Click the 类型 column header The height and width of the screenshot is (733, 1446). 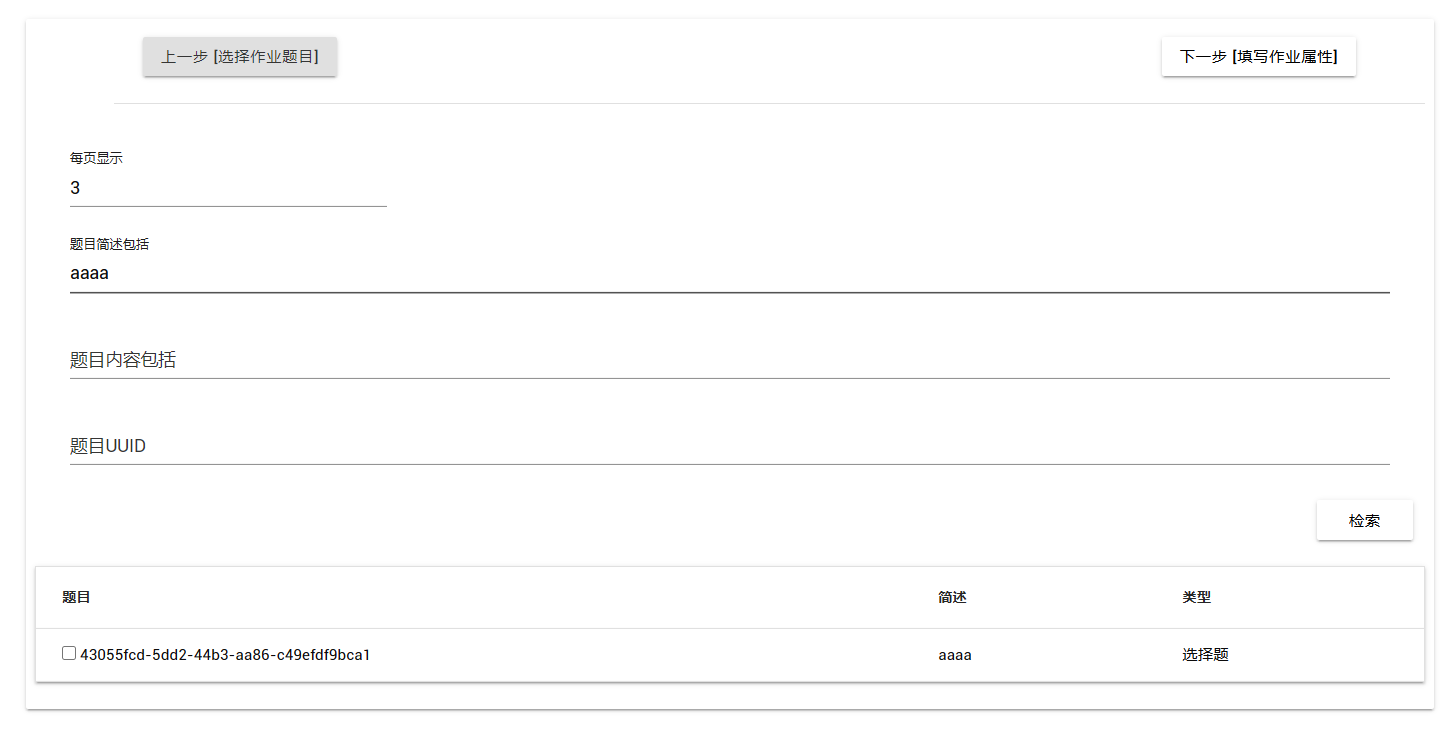pos(1196,598)
